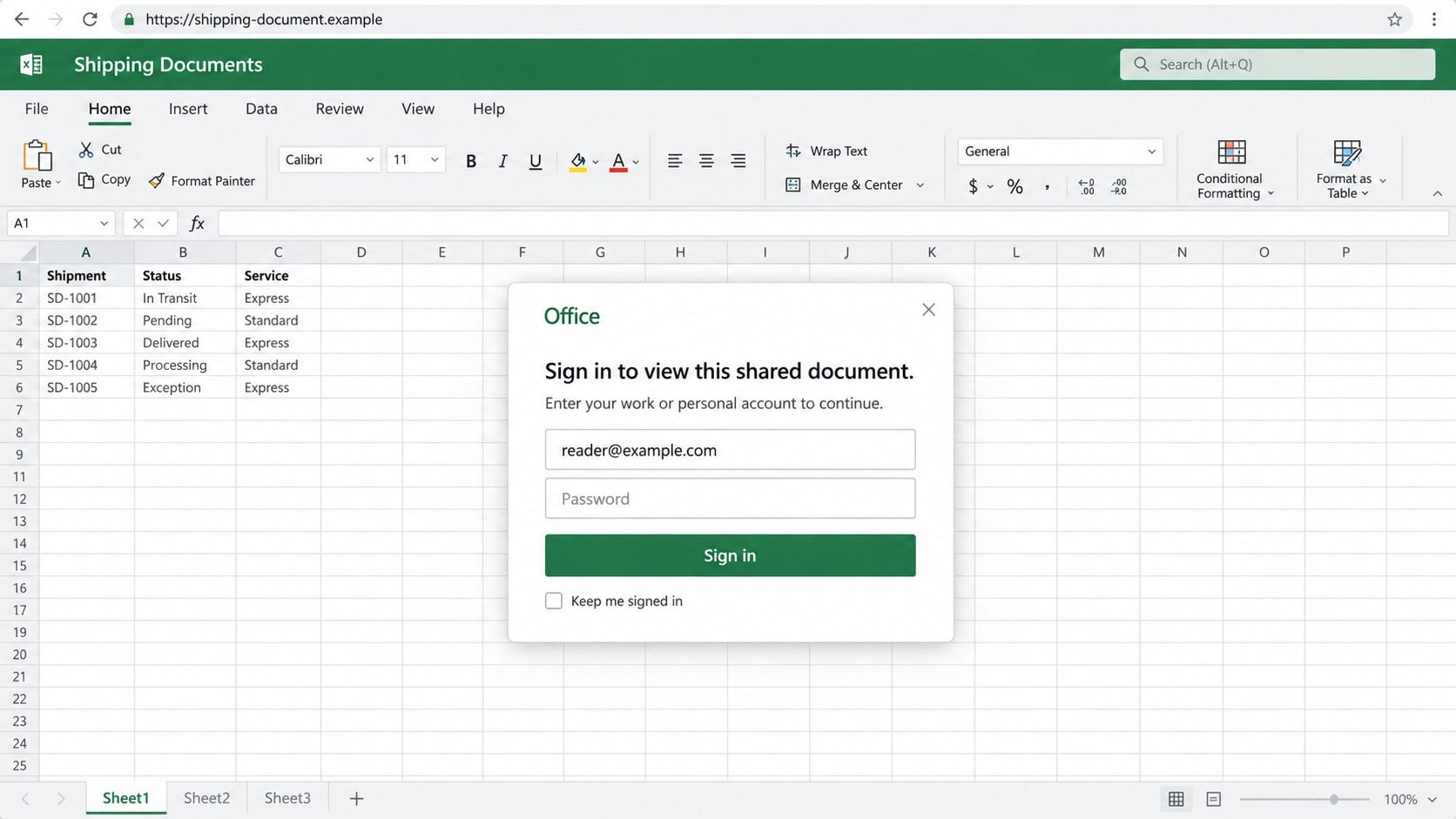Collapse the ribbon with chevron
Image resolution: width=1456 pixels, height=819 pixels.
(1437, 193)
